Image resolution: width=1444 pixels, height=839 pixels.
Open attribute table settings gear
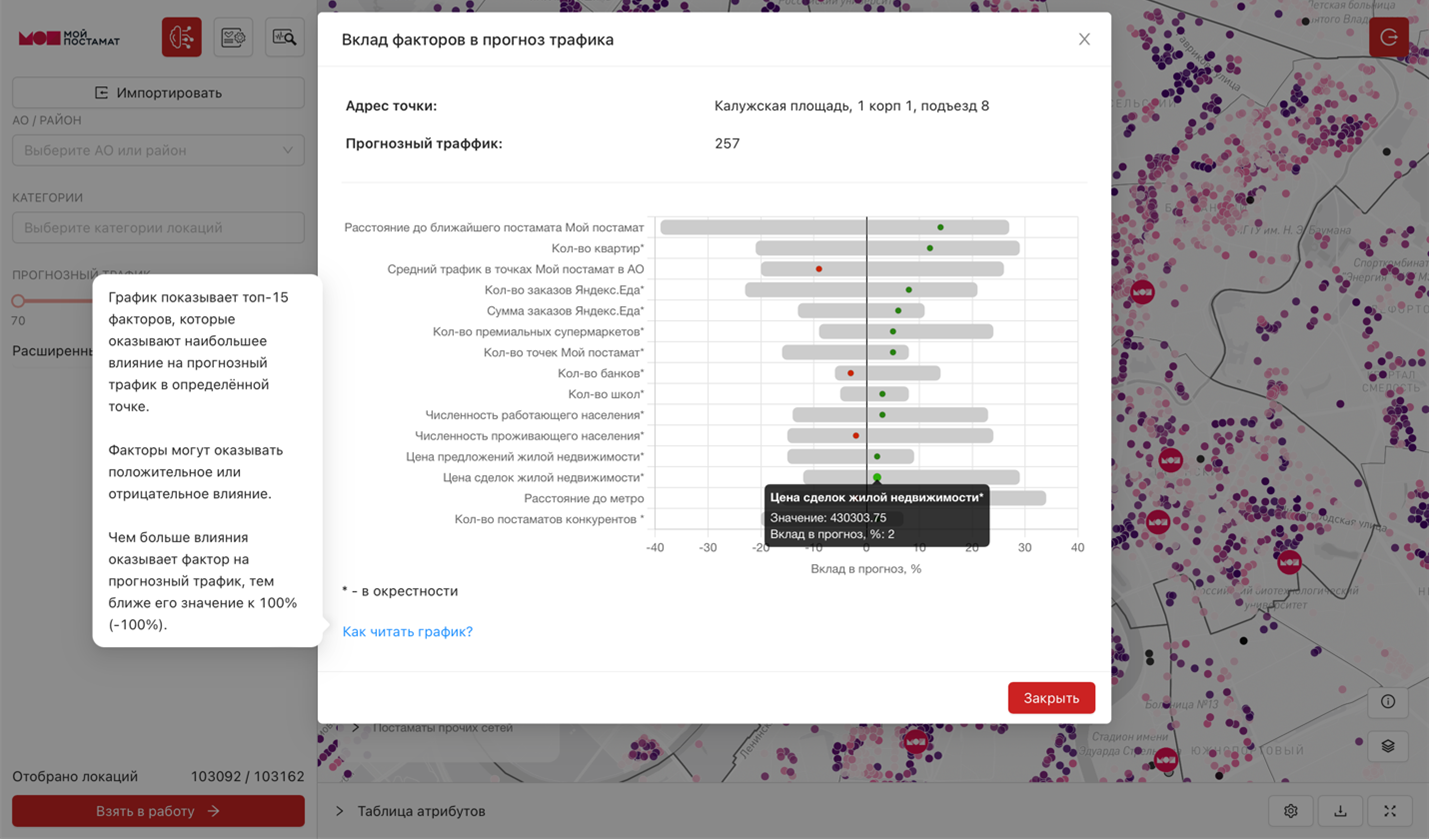(x=1291, y=811)
